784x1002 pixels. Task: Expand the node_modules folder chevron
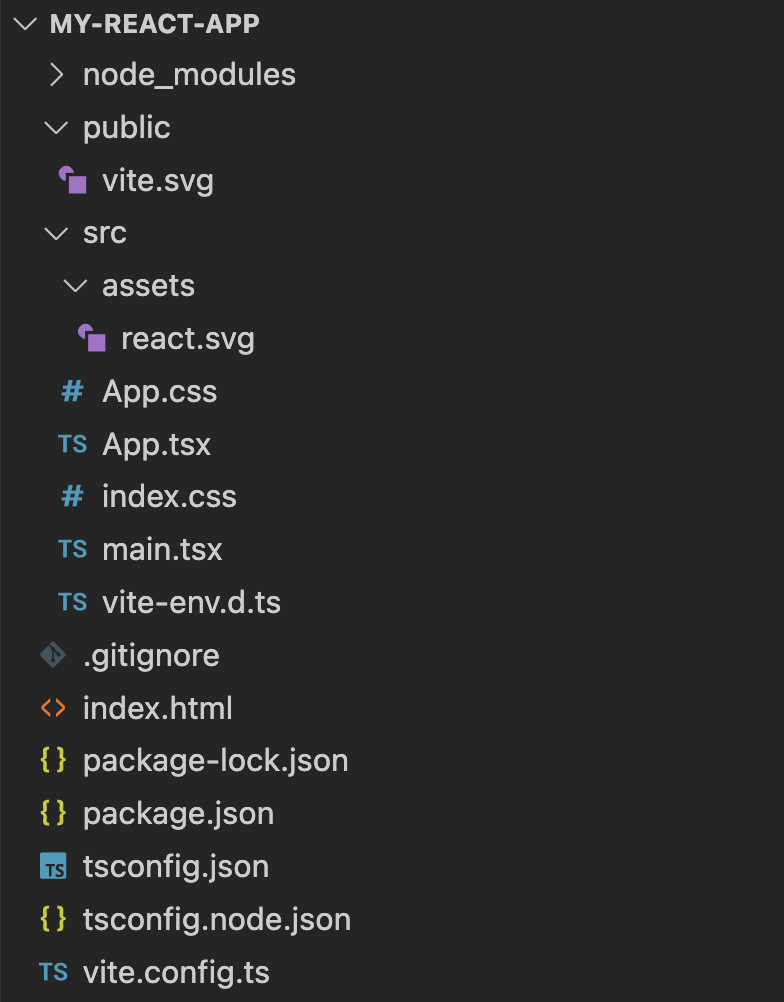pyautogui.click(x=56, y=75)
